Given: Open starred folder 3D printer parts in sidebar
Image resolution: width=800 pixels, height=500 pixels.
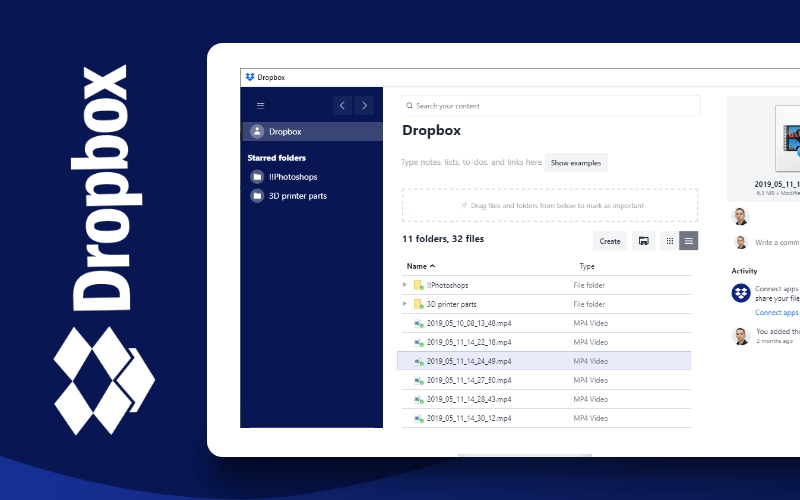Looking at the screenshot, I should pos(289,196).
